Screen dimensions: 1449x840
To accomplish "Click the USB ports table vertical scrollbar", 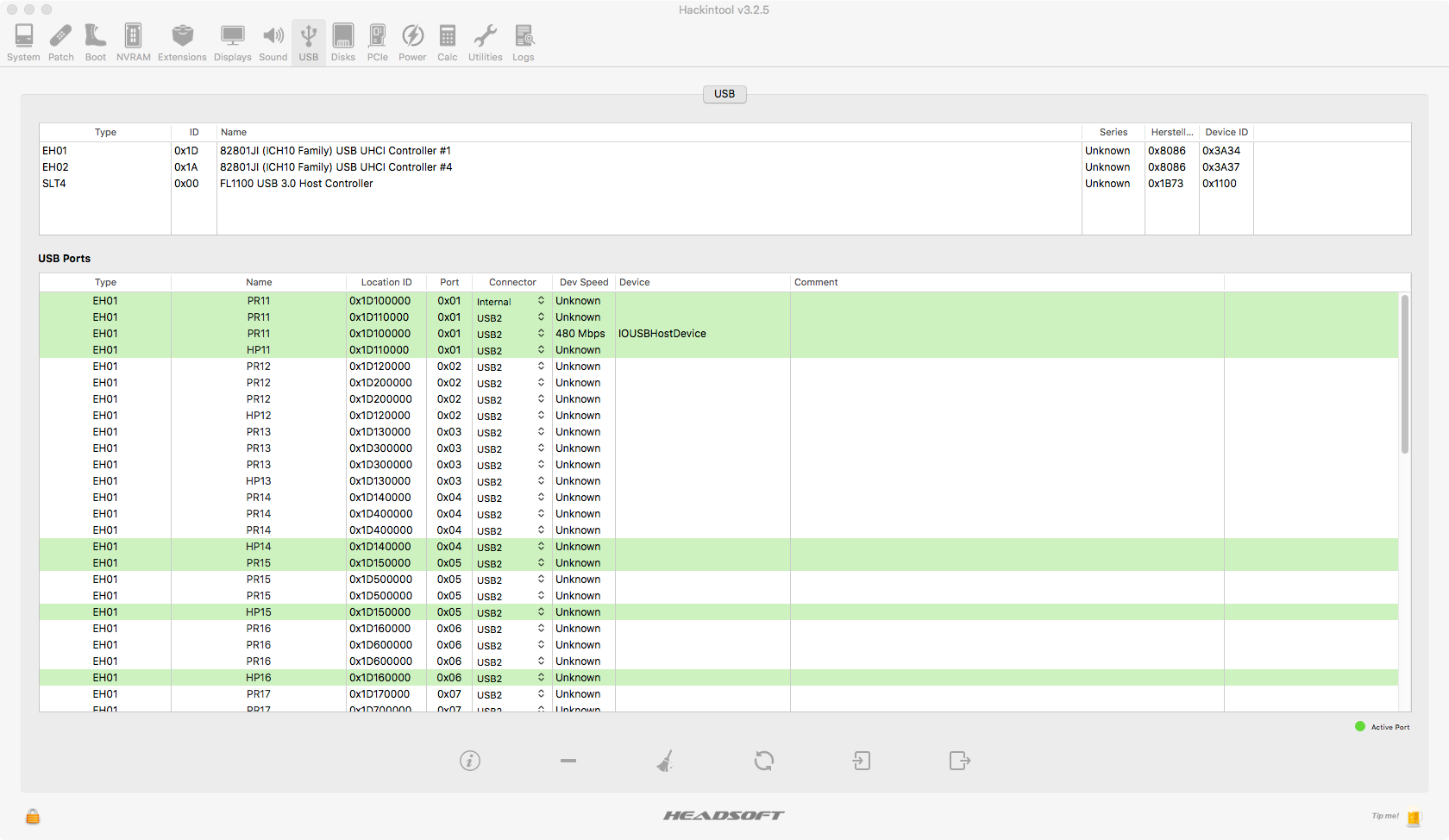I will (x=1404, y=374).
